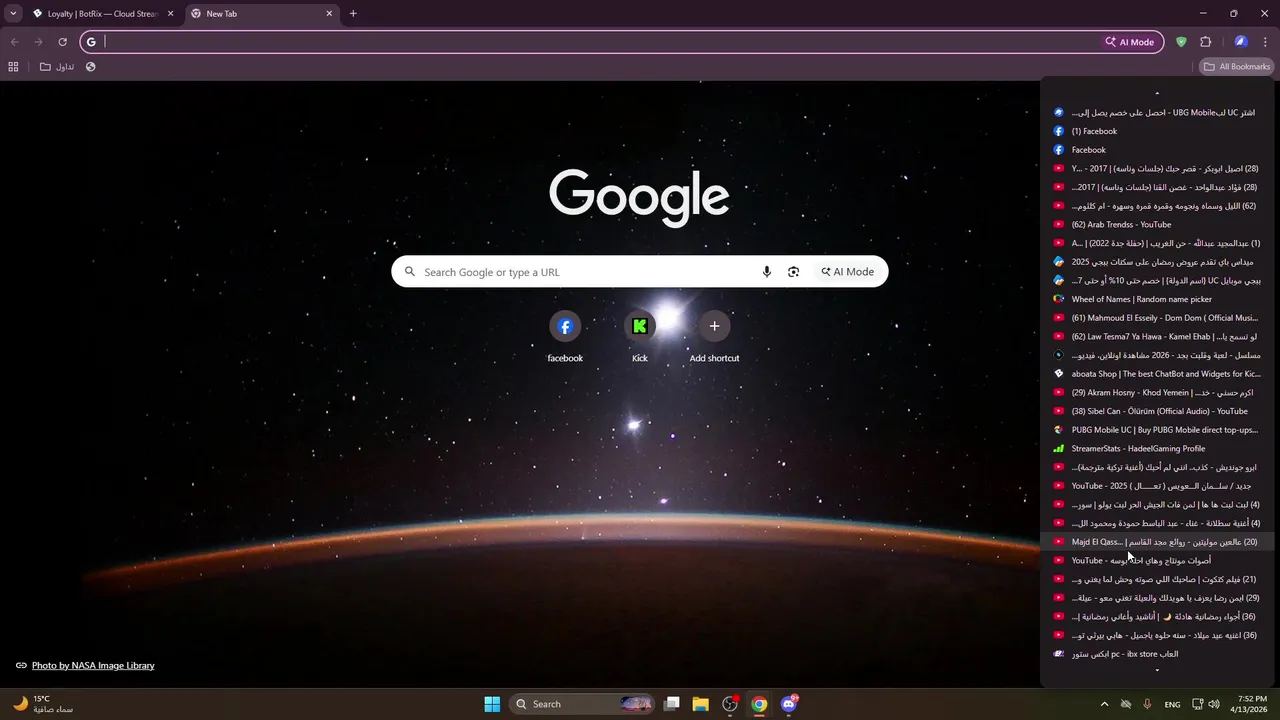Viewport: 1280px width, 720px height.
Task: Open Task View on the taskbar
Action: pos(672,704)
